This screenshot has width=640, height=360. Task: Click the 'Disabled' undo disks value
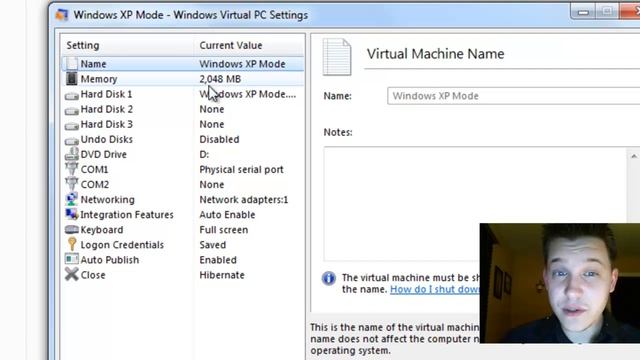click(219, 140)
